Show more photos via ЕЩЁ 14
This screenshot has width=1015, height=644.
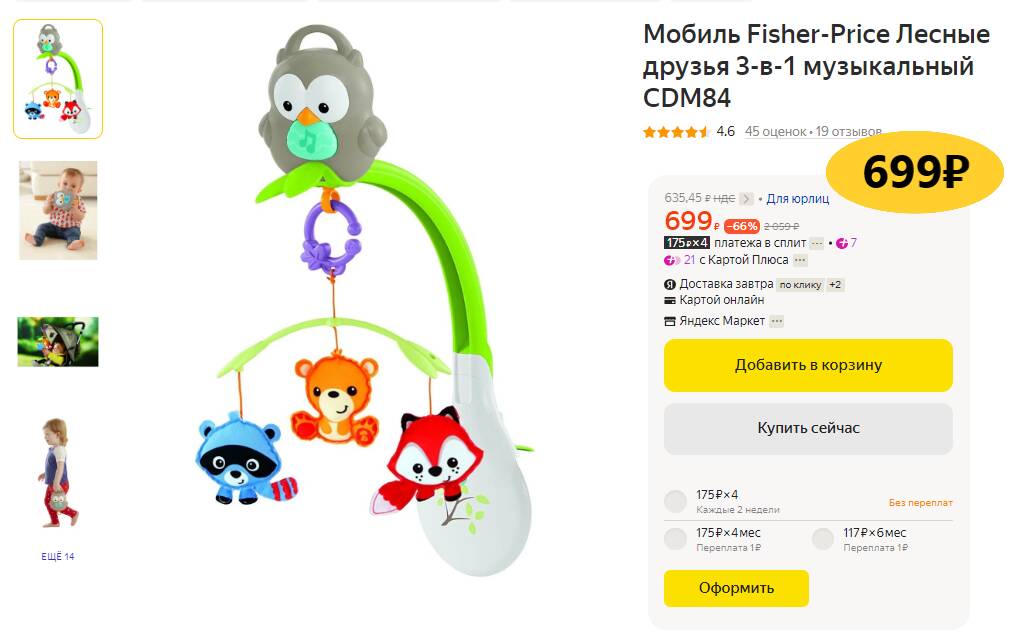pyautogui.click(x=58, y=556)
